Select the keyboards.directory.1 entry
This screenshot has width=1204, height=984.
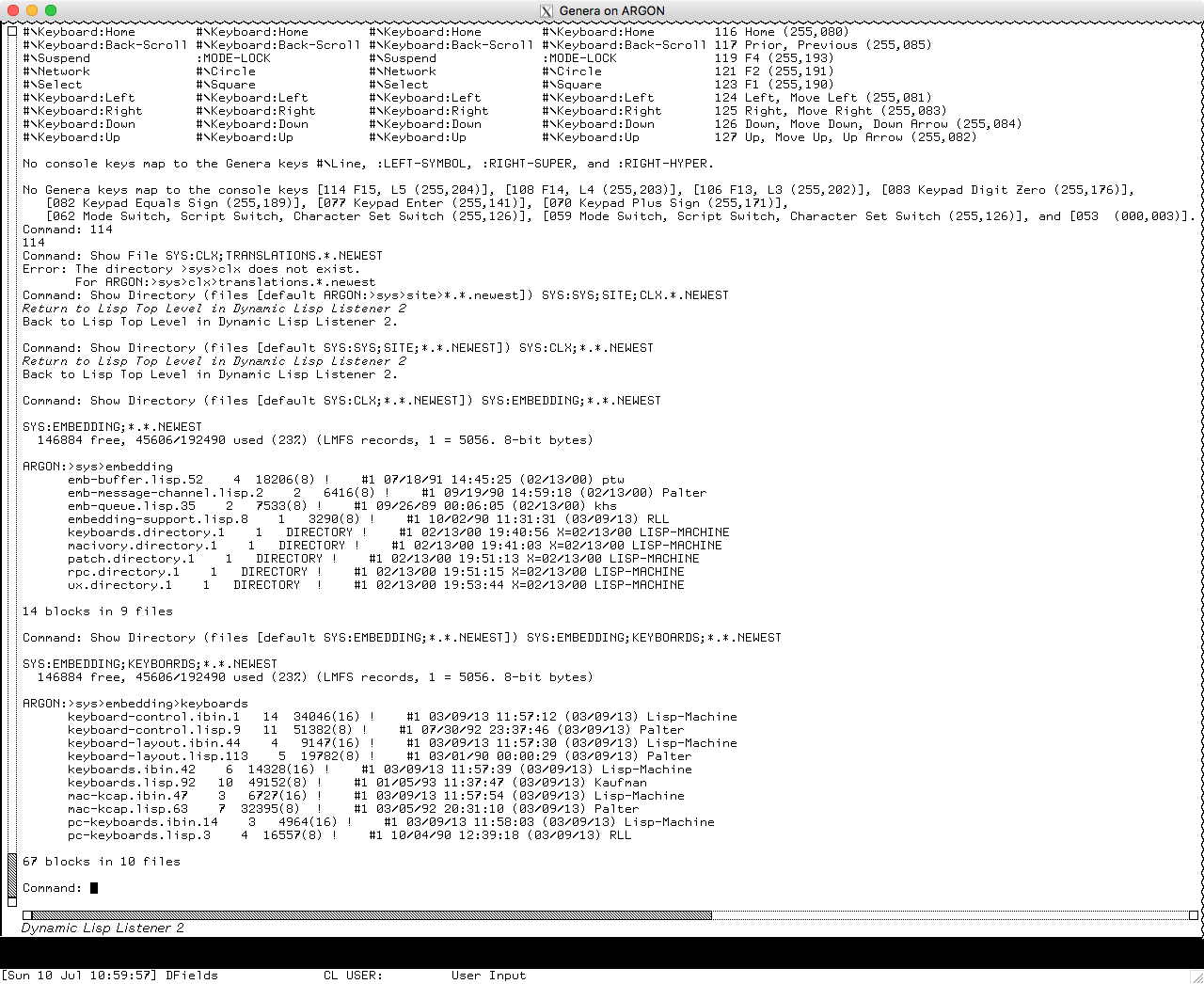146,532
